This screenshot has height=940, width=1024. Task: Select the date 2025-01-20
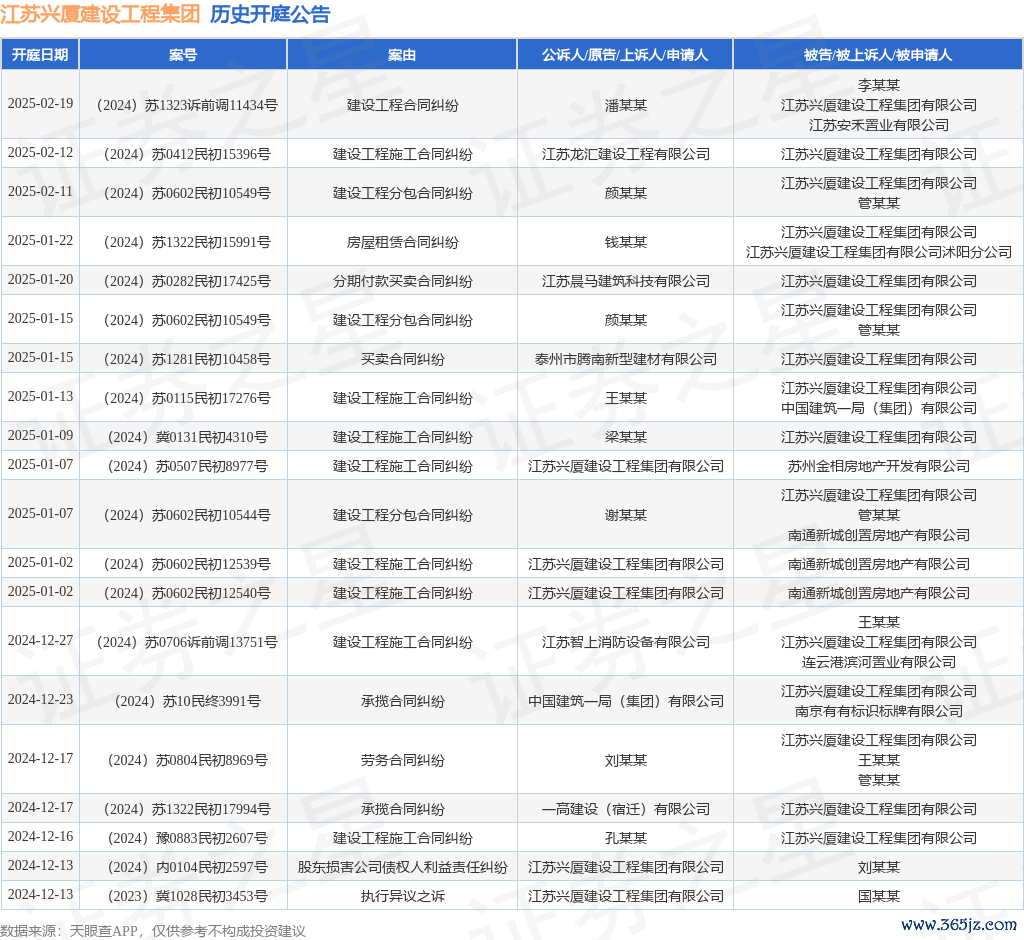pos(40,280)
